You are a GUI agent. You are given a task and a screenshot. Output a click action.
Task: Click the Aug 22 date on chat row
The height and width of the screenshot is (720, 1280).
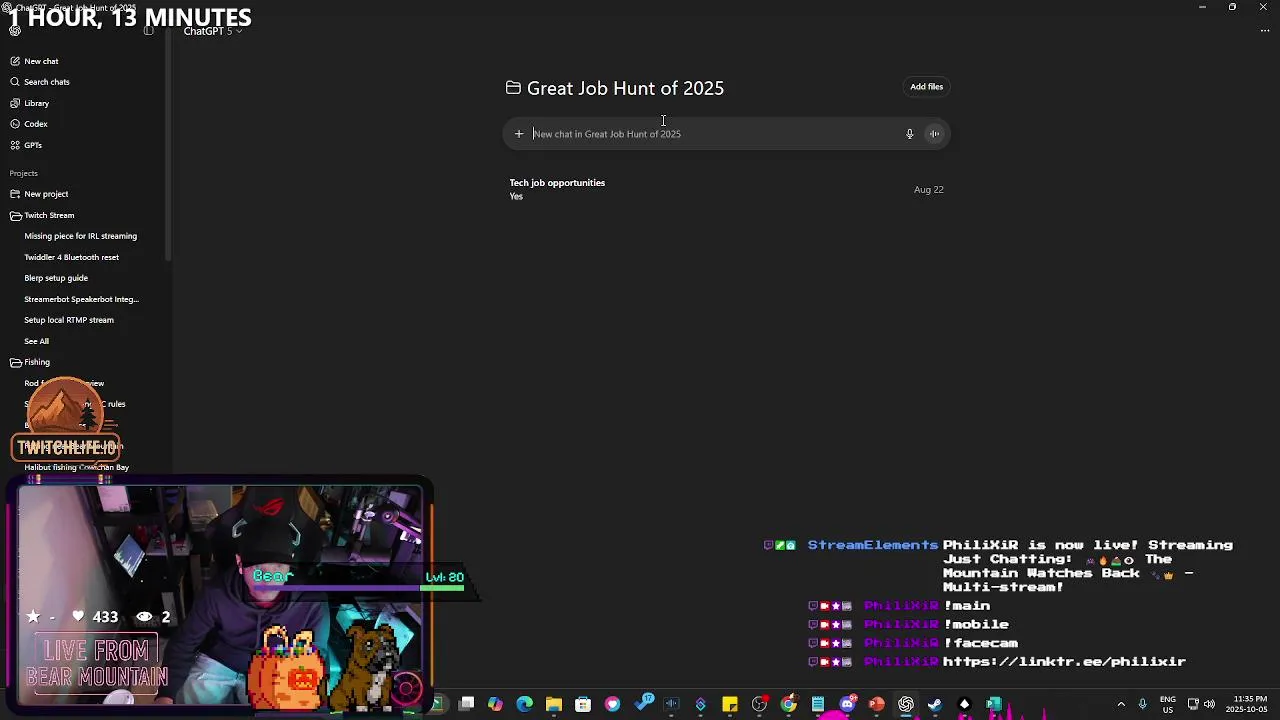pyautogui.click(x=928, y=190)
